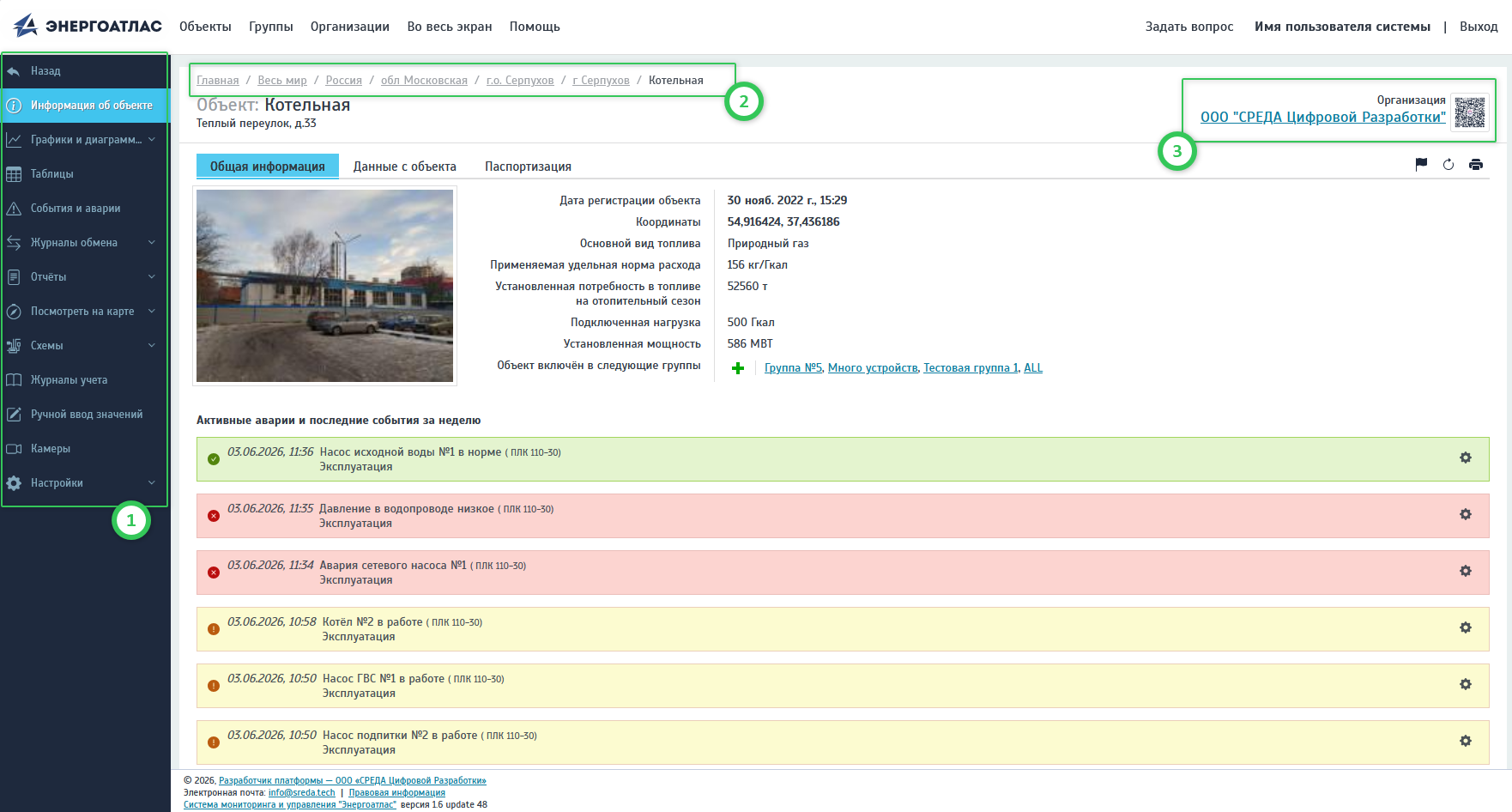
Task: Open Ручной ввод значений in the sidebar
Action: pos(85,415)
